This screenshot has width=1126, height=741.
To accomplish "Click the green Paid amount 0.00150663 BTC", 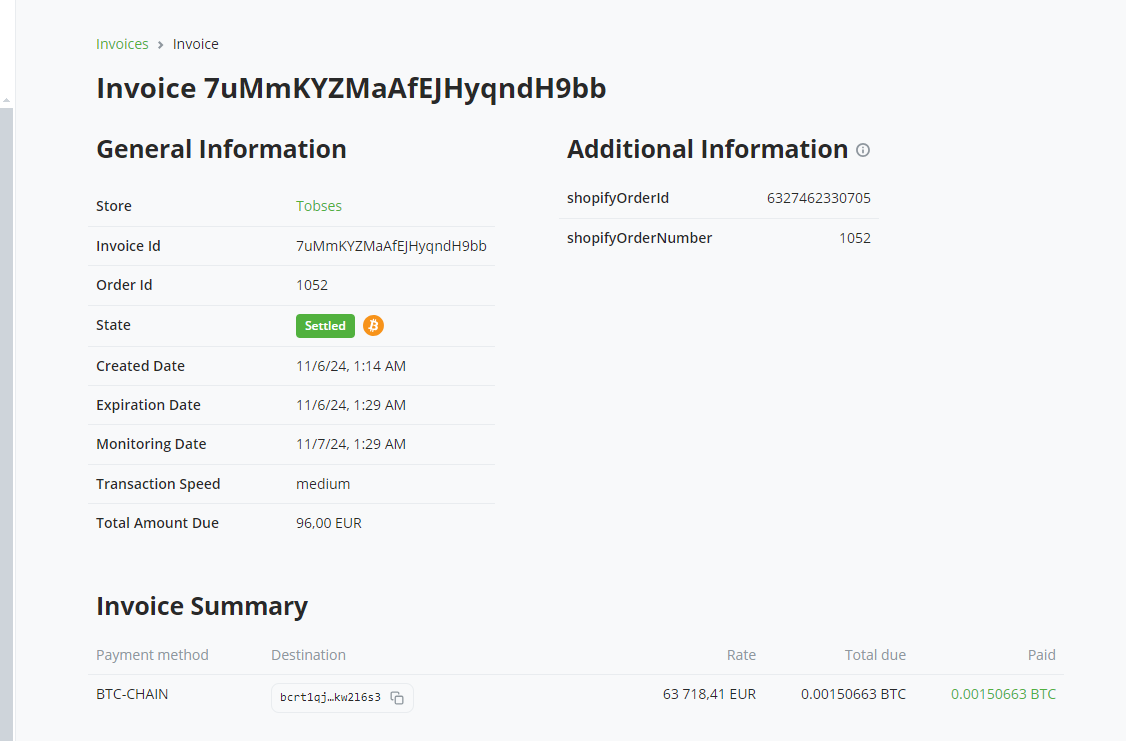I will [x=1003, y=692].
